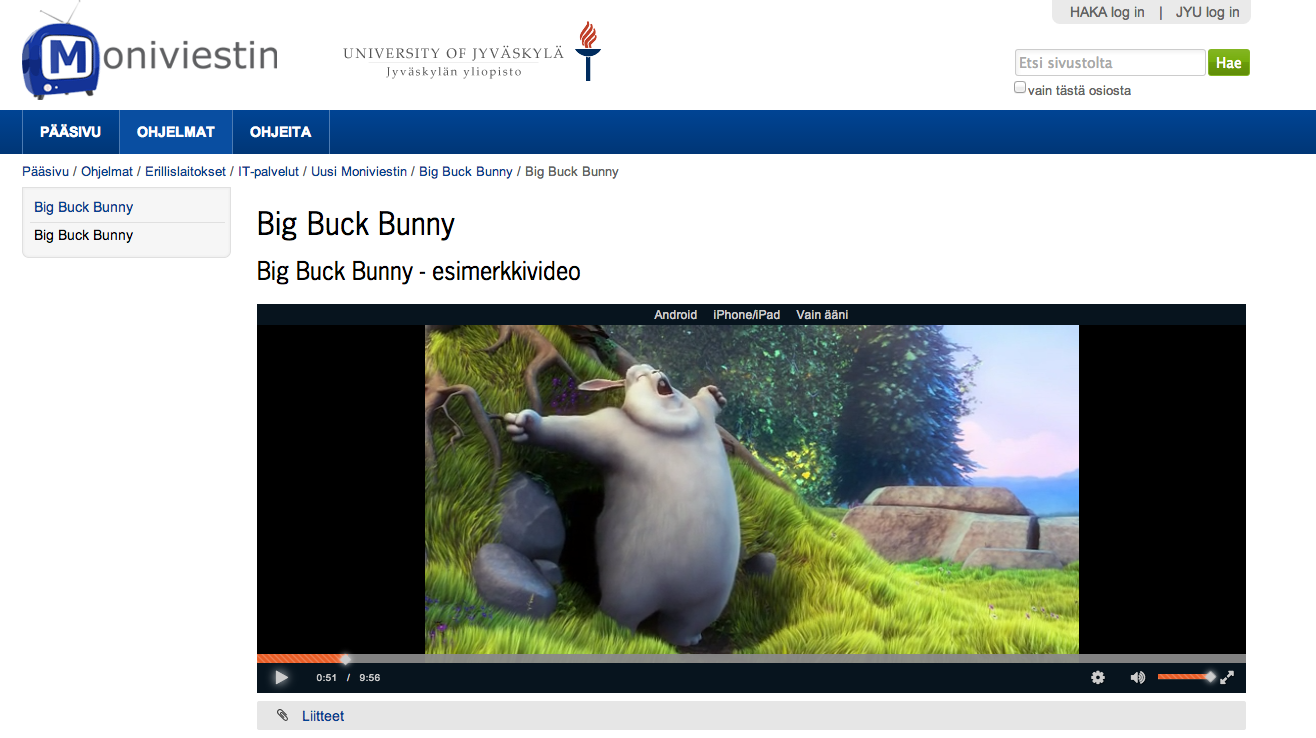Open the OHJEITA navigation tab

[280, 132]
